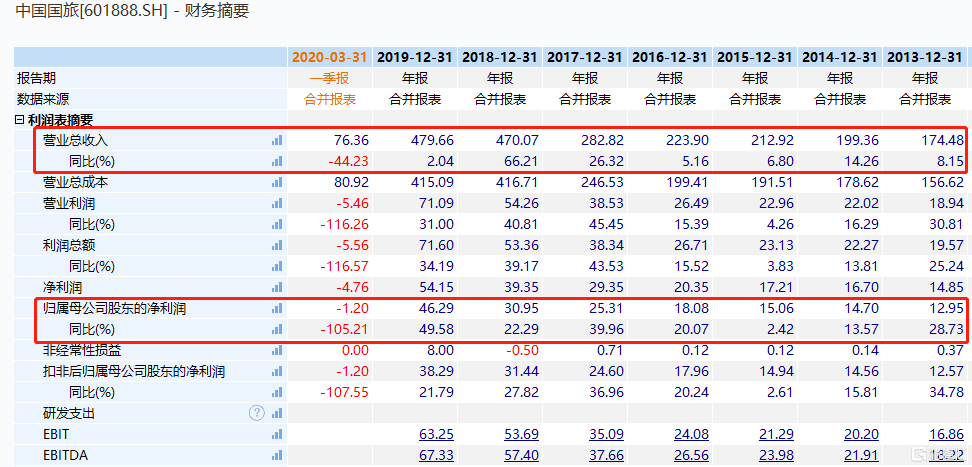This screenshot has width=972, height=467.
Task: Open chart icon for 归属母公司股东的净利润 row
Action: [276, 308]
